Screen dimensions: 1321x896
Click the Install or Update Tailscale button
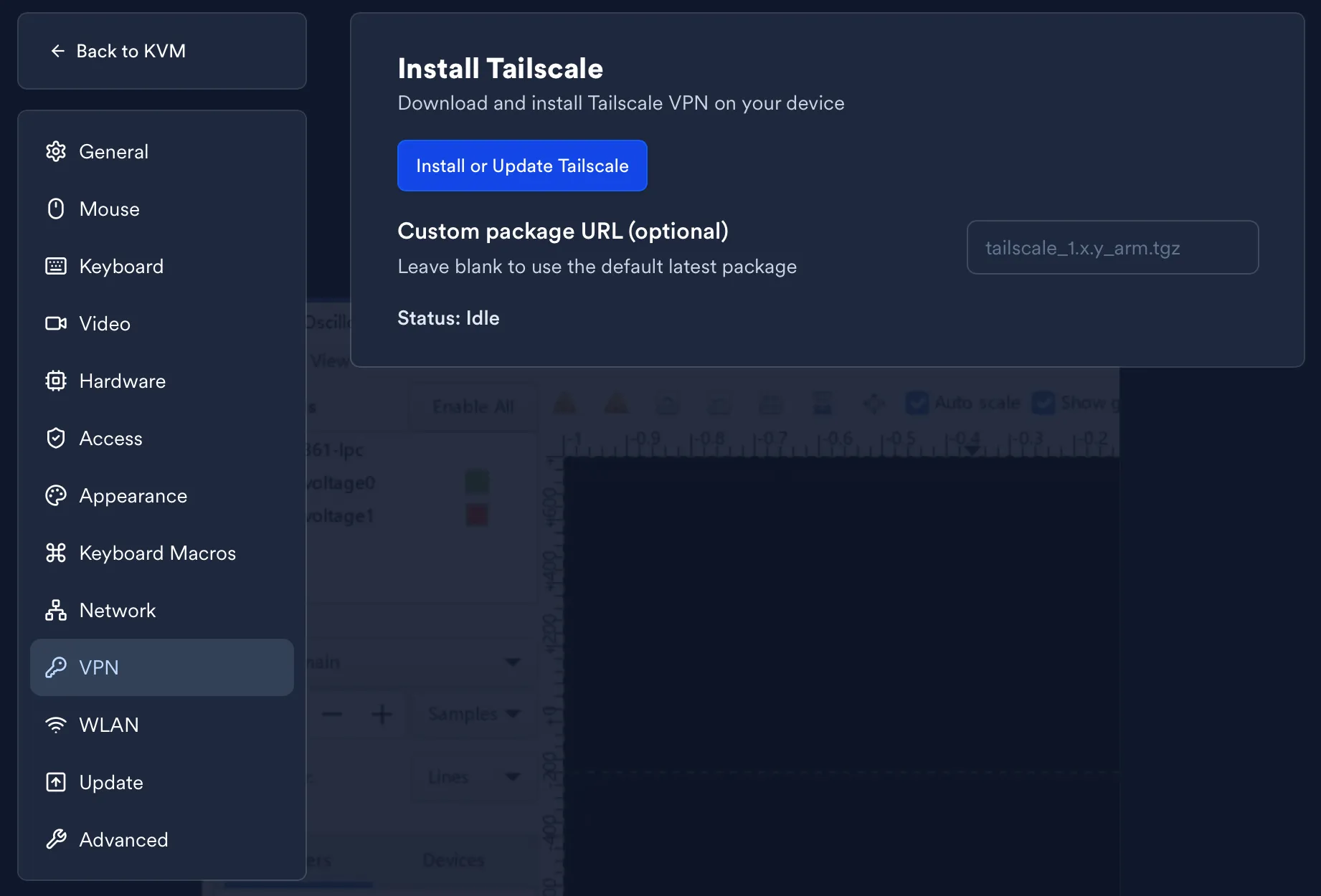tap(522, 166)
